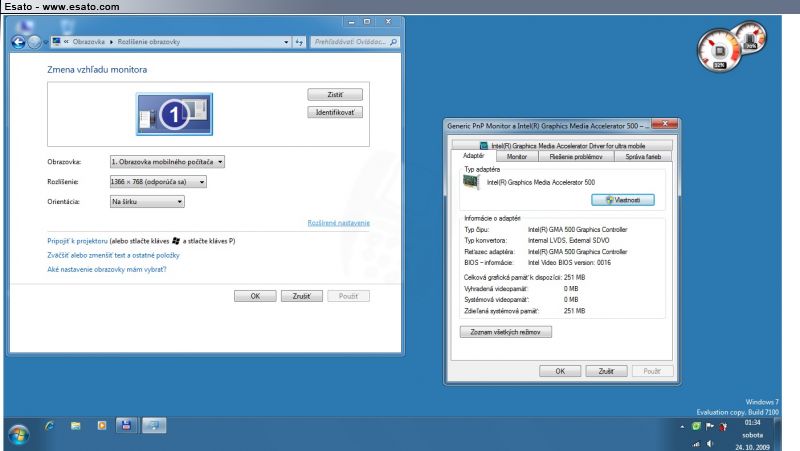The height and width of the screenshot is (451, 800).
Task: Maximize the display resolution window
Action: tap(367, 21)
